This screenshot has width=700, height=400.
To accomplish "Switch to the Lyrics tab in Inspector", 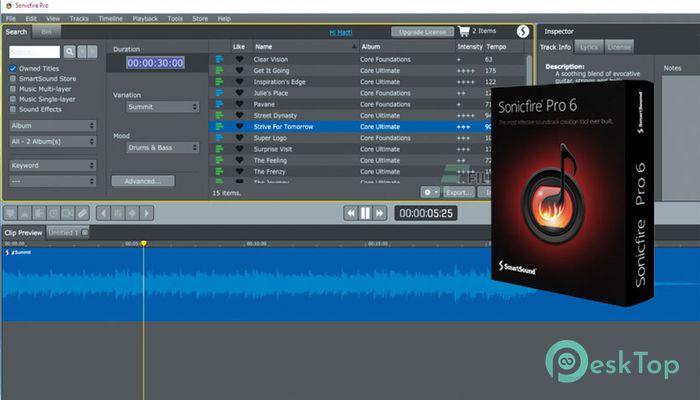I will (589, 47).
